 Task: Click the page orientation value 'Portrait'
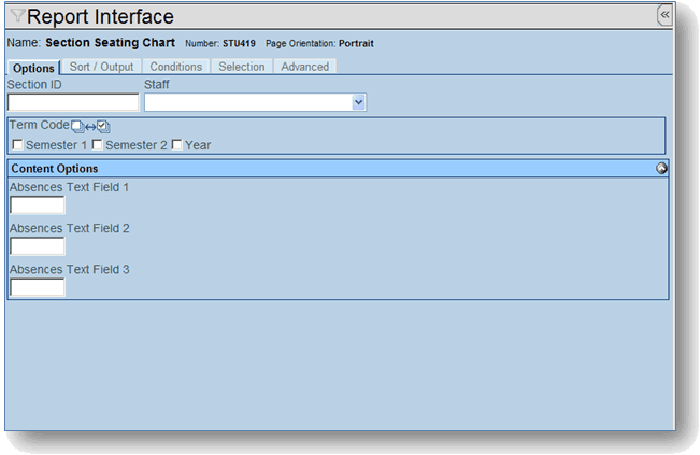356,43
